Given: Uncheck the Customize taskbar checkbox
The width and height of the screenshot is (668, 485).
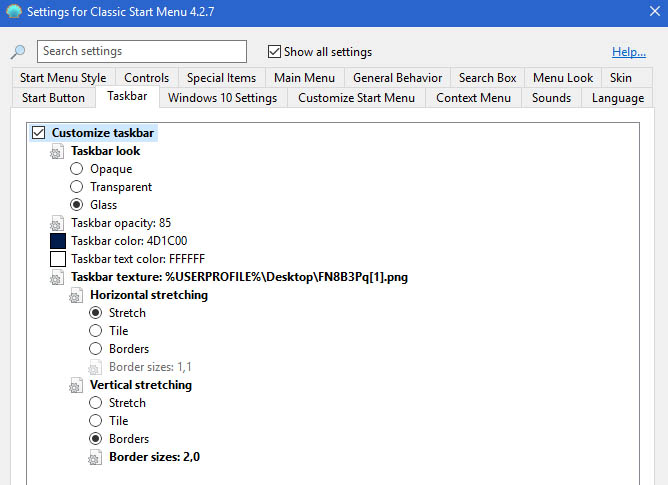Looking at the screenshot, I should click(x=39, y=133).
